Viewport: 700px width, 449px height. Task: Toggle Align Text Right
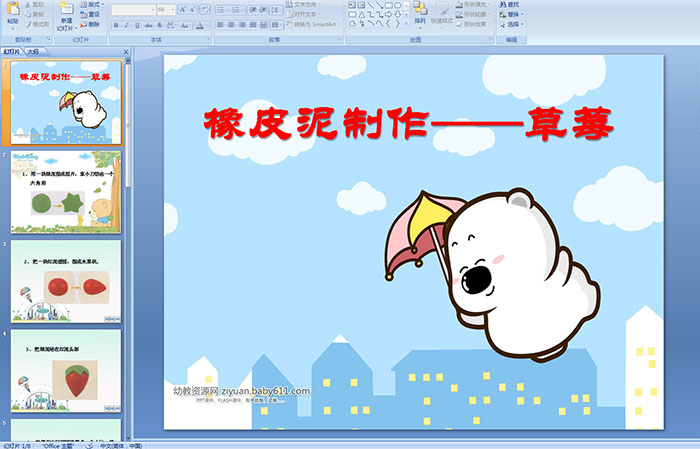(x=242, y=25)
